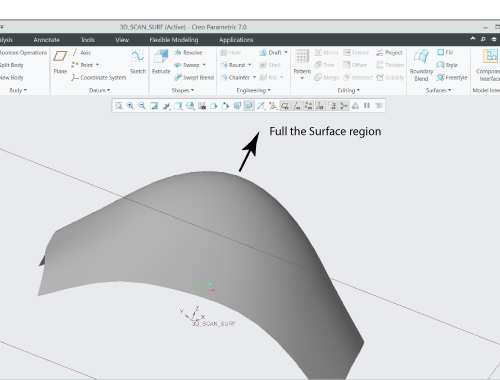Click the New Body command
Viewport: 500px width, 380px height.
[x=12, y=78]
